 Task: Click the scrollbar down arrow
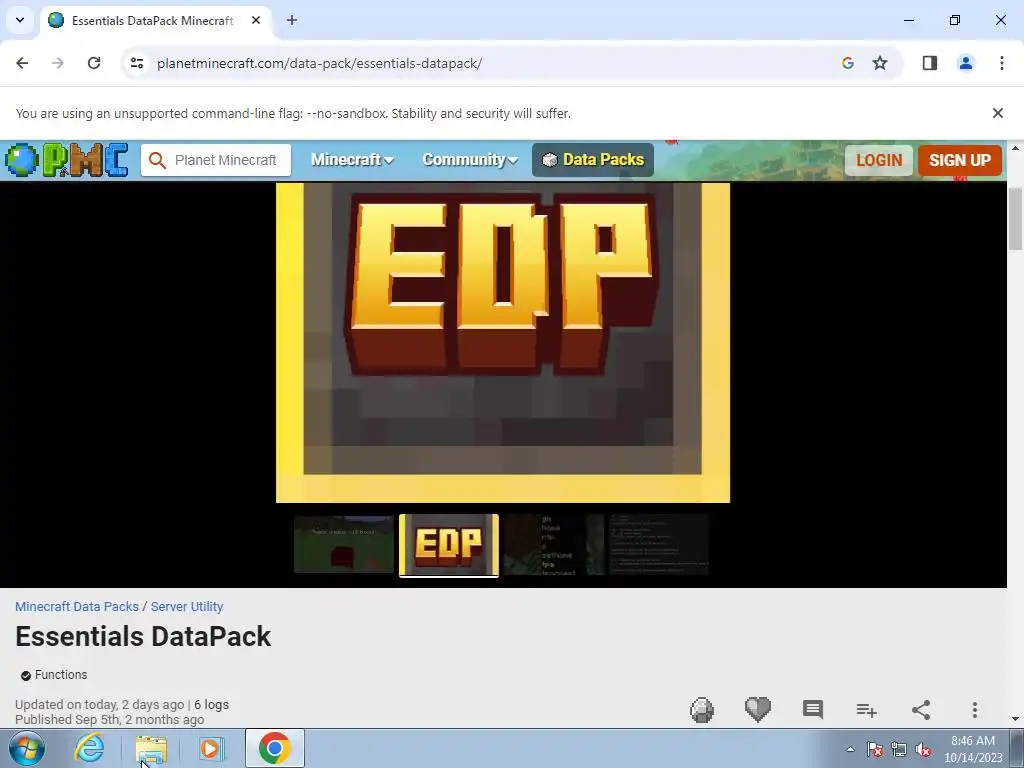pos(1016,719)
